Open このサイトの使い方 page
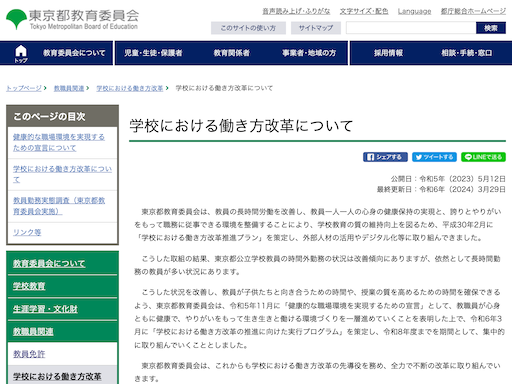512x384 pixels. click(x=248, y=28)
